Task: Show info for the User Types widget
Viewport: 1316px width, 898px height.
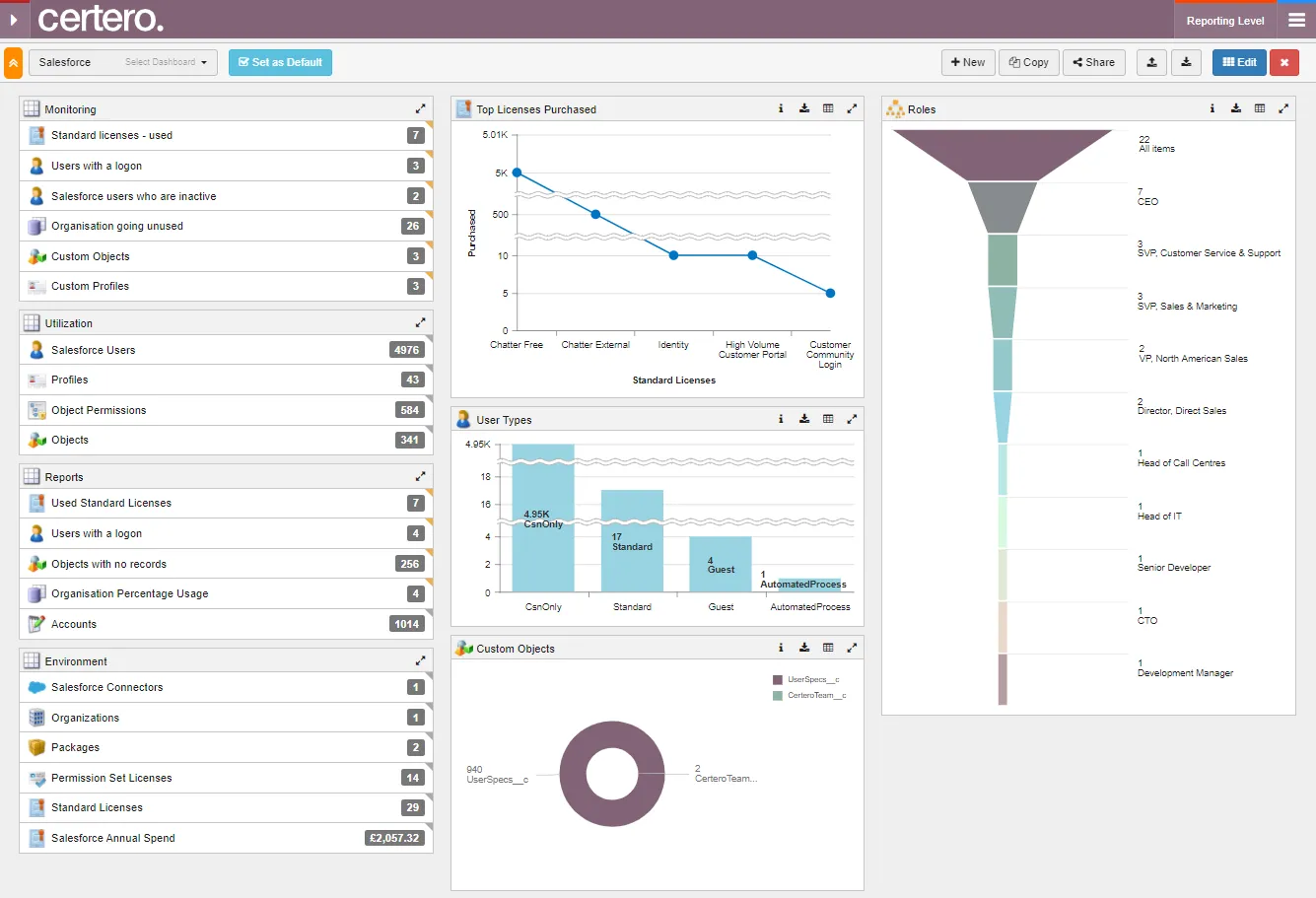Action: pyautogui.click(x=781, y=419)
